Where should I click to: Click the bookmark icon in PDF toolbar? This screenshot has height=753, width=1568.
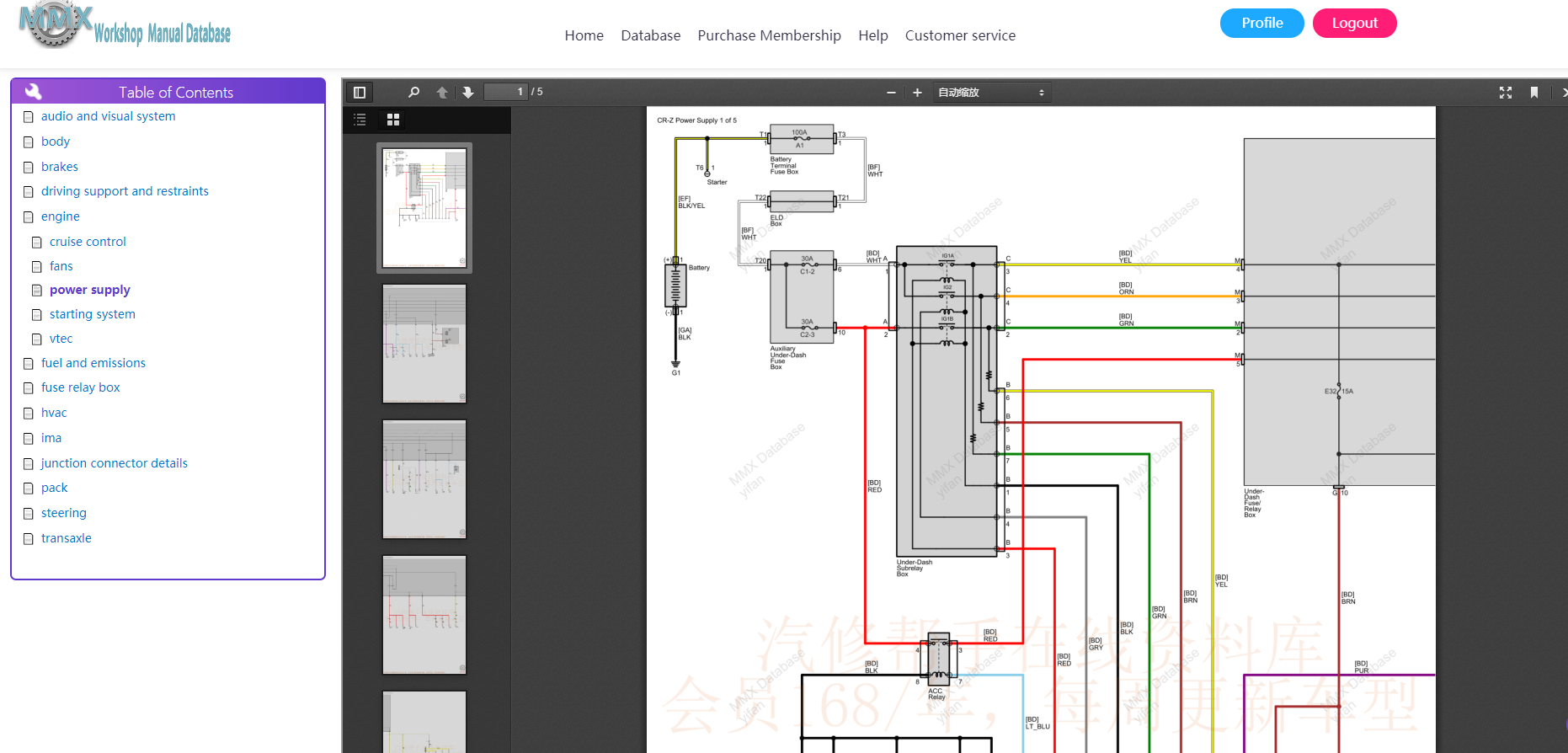tap(1534, 93)
